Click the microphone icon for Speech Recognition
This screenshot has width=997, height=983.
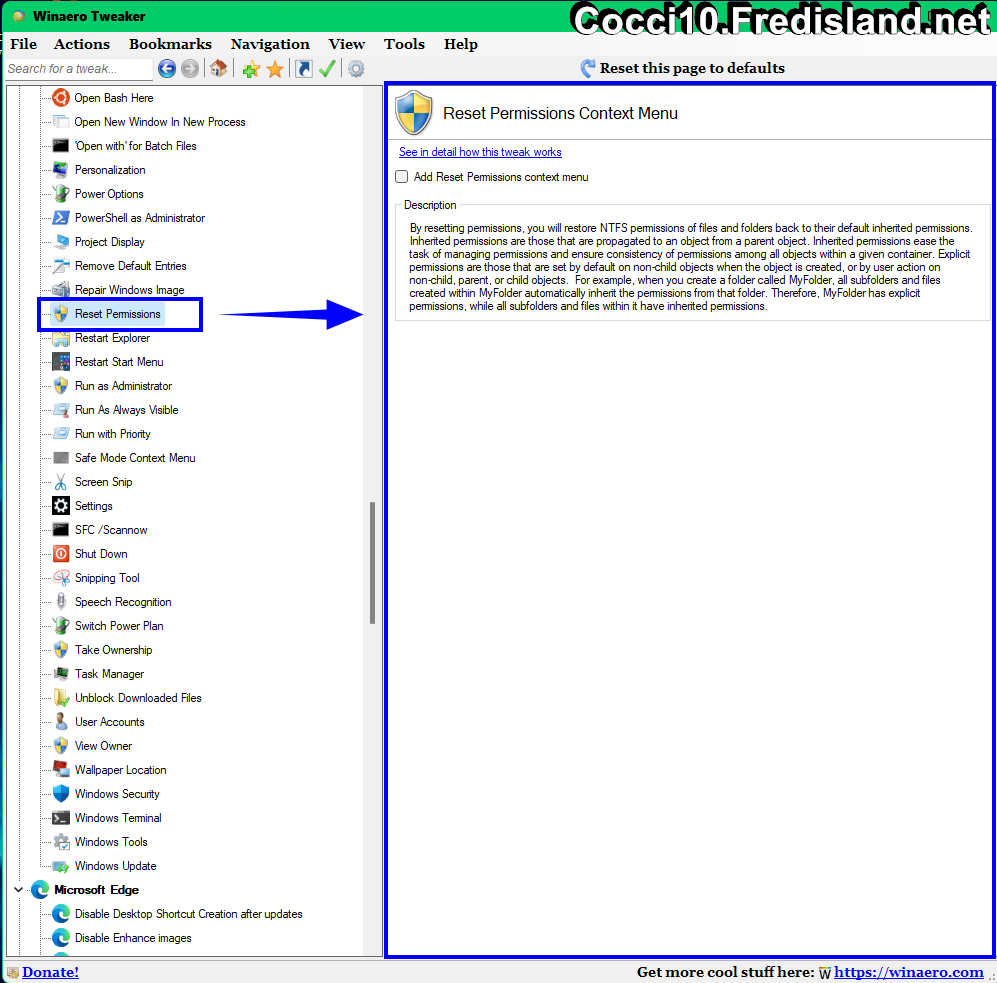click(x=61, y=602)
